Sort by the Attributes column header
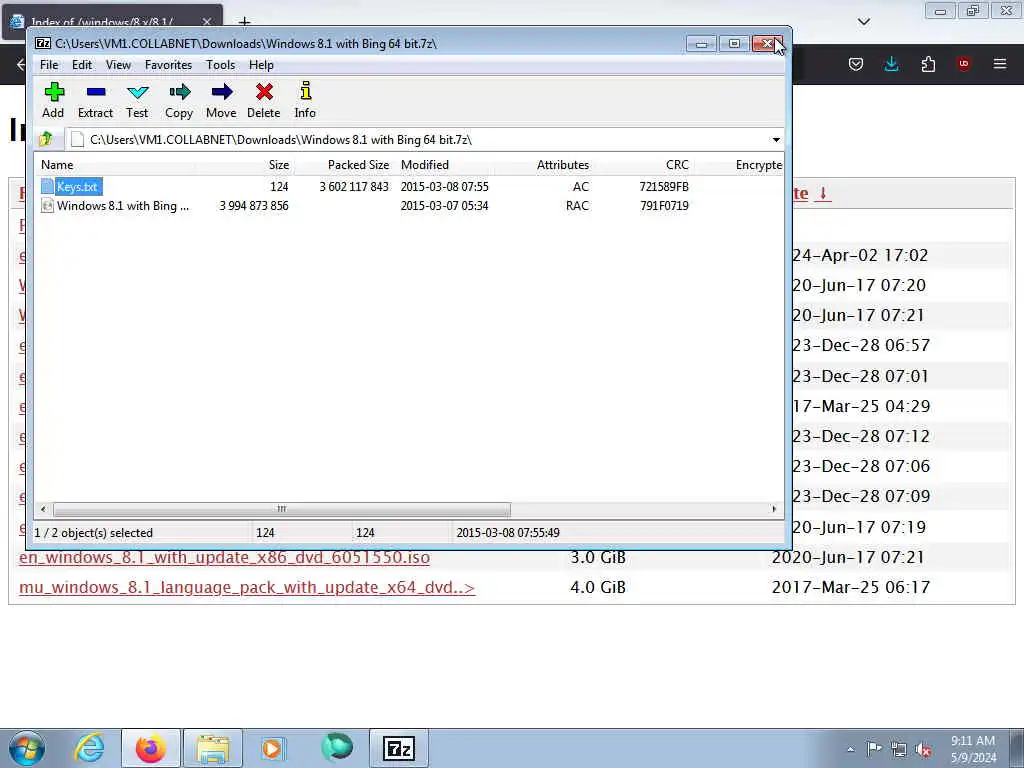 pos(544,165)
